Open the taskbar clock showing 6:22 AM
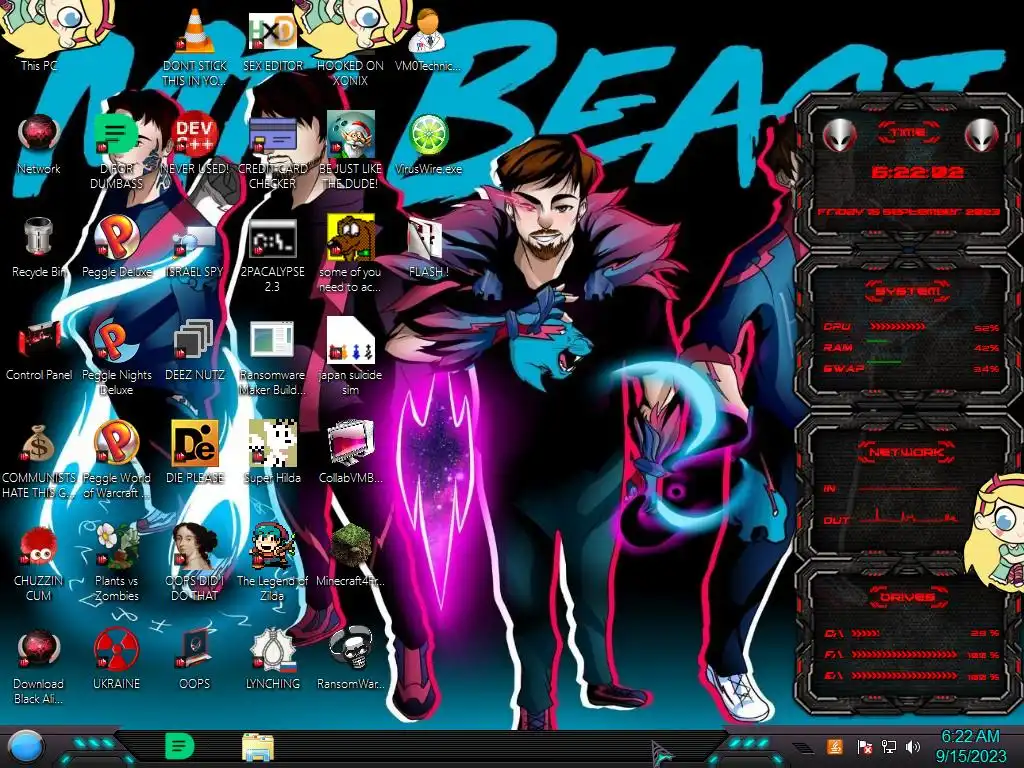 click(x=970, y=746)
